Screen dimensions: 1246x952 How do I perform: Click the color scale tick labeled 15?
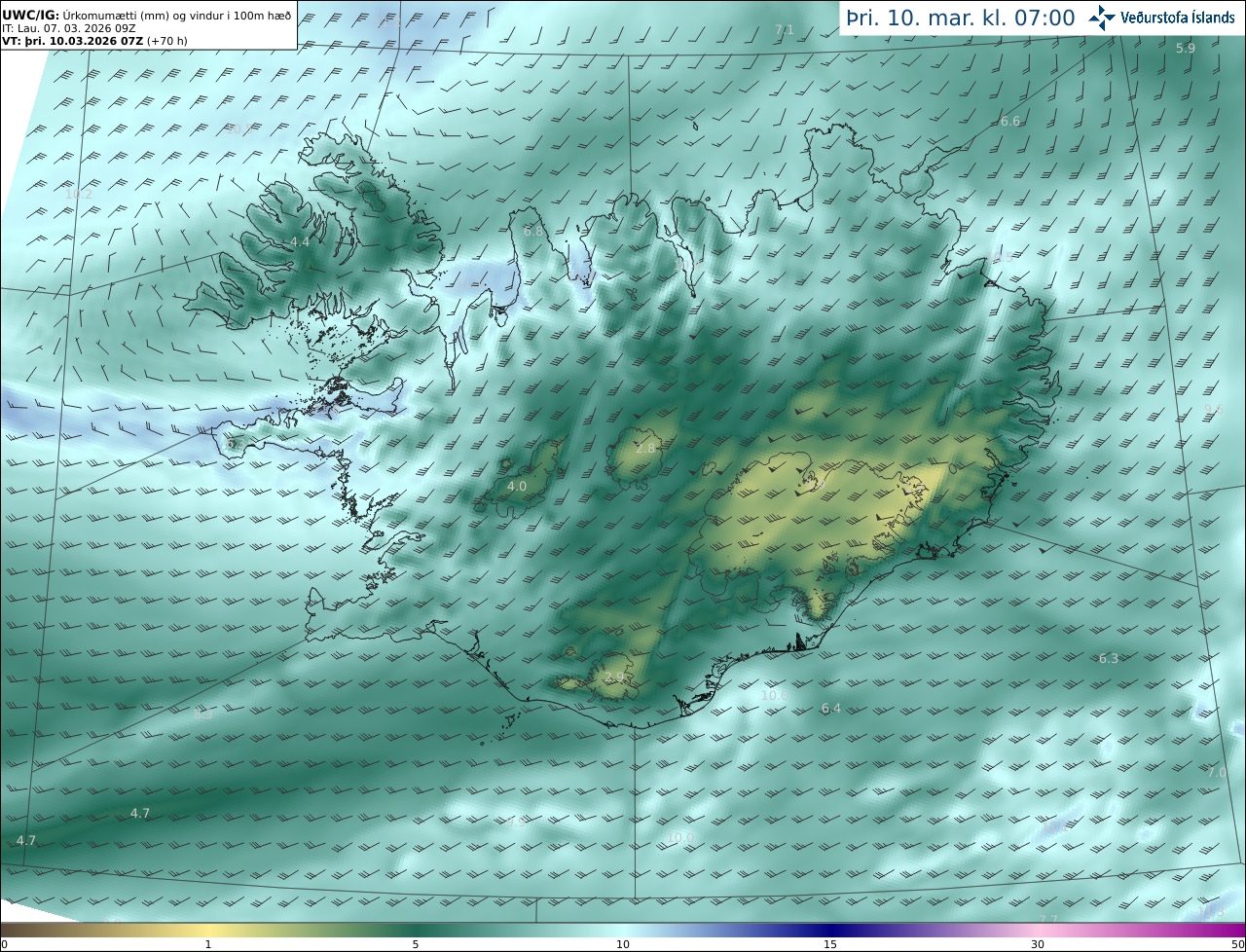tap(830, 944)
